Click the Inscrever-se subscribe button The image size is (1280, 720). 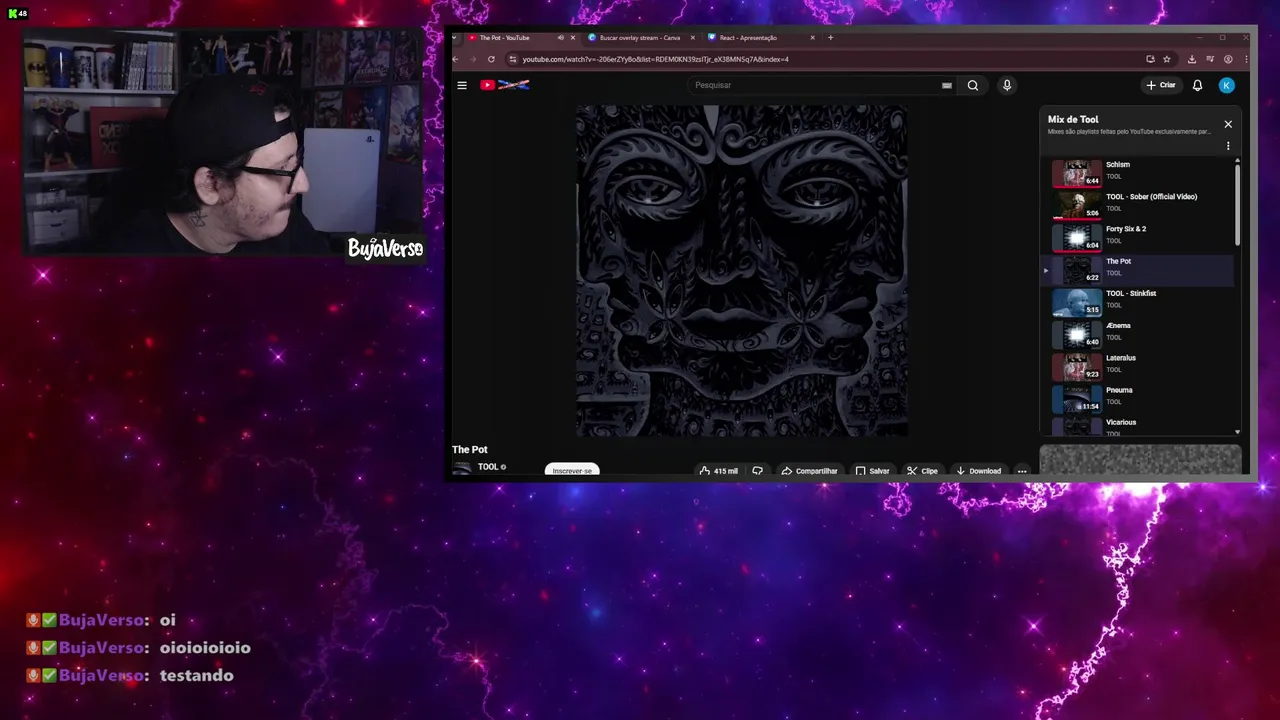572,470
